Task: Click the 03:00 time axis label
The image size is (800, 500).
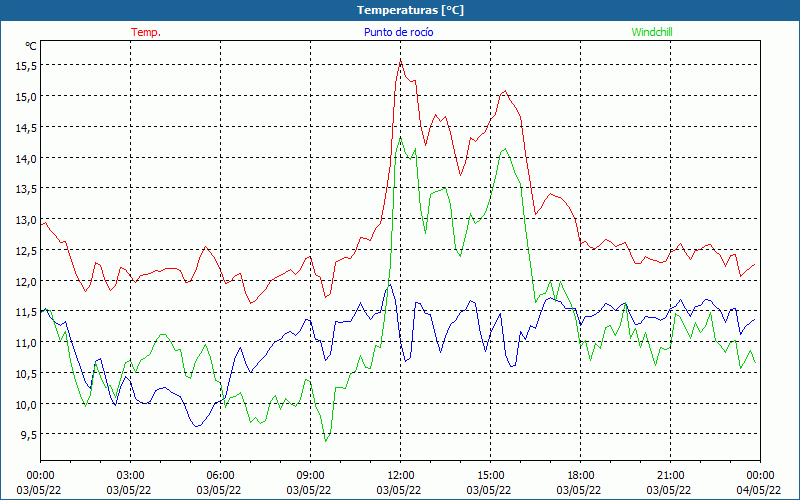Action: [131, 476]
